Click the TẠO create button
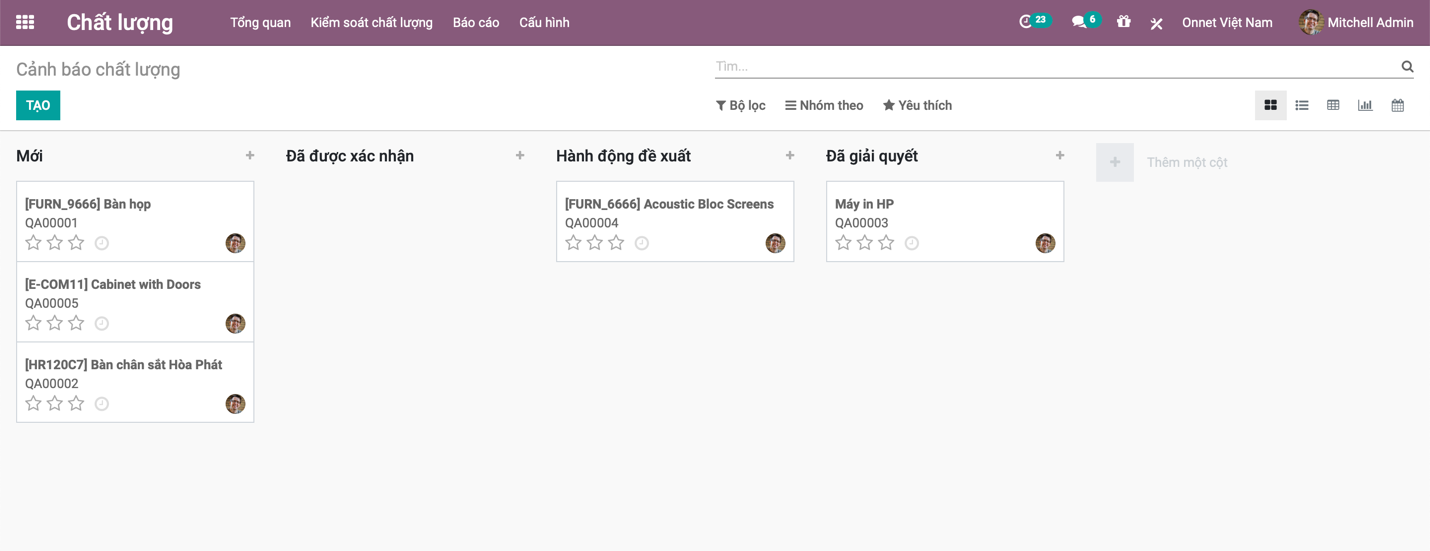The width and height of the screenshot is (1430, 551). point(38,105)
